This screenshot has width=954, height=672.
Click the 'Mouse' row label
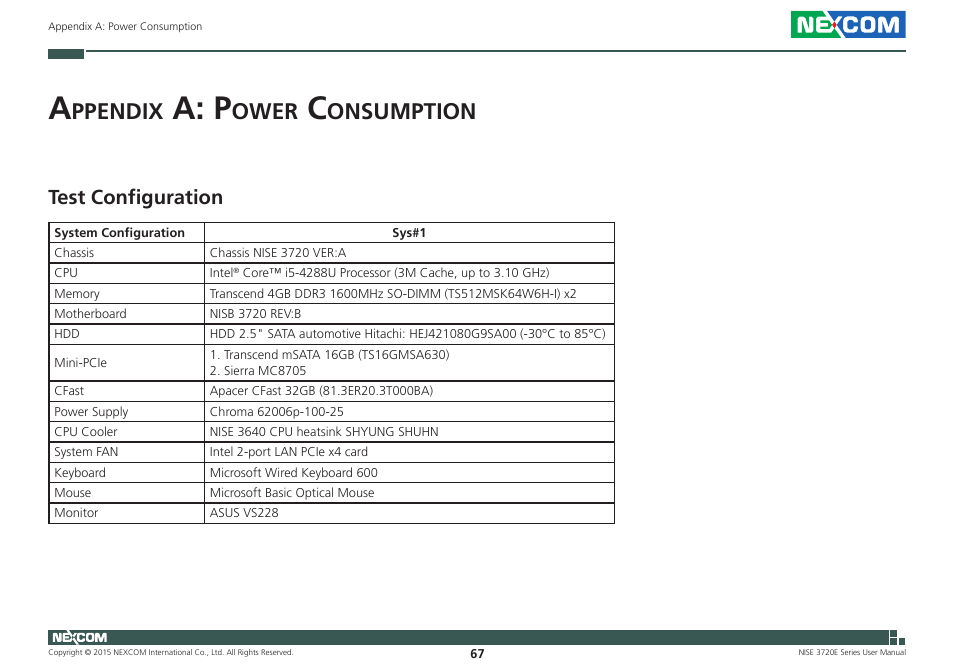coord(72,493)
